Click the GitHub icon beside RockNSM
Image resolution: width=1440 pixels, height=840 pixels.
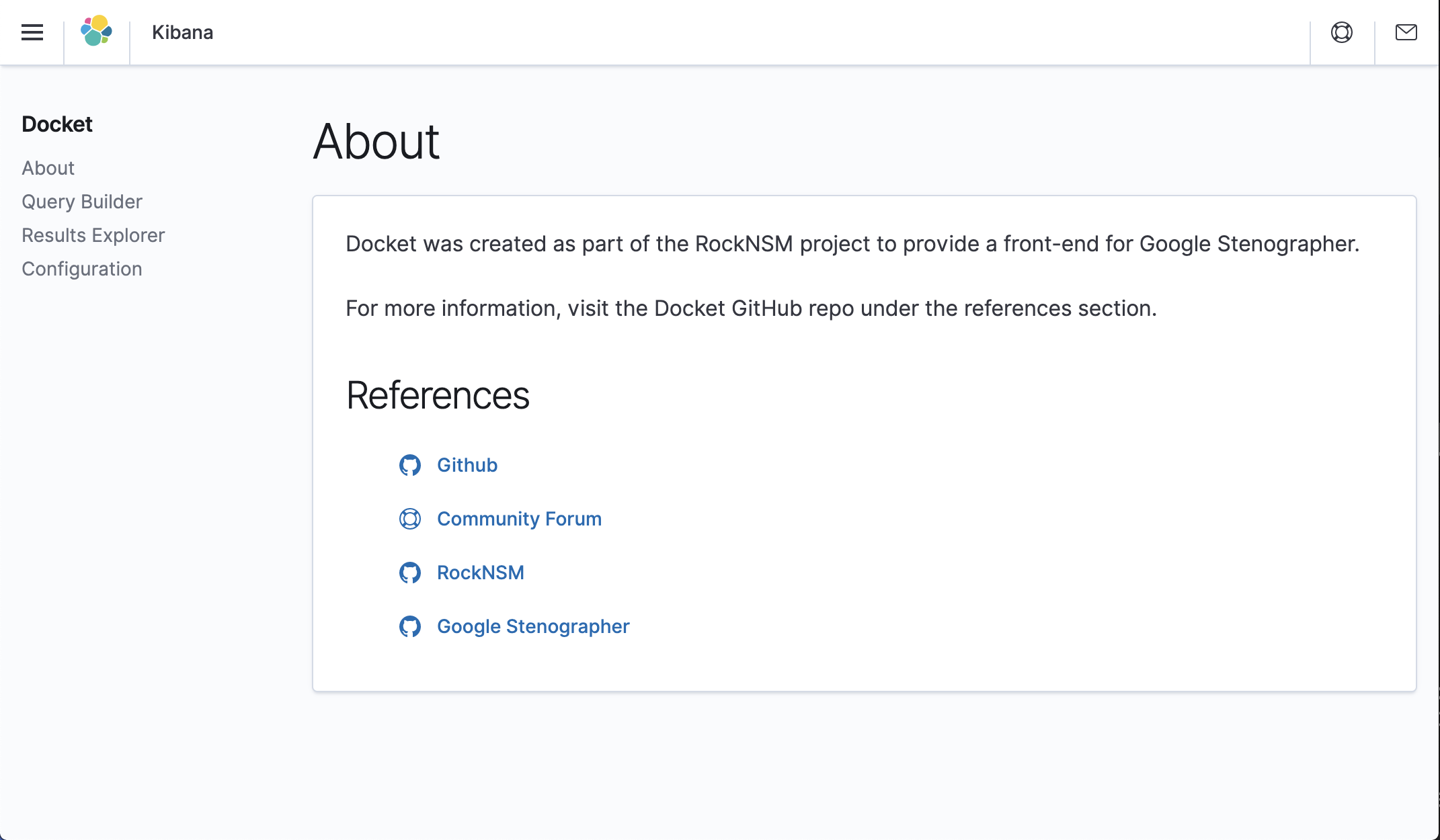pyautogui.click(x=409, y=573)
